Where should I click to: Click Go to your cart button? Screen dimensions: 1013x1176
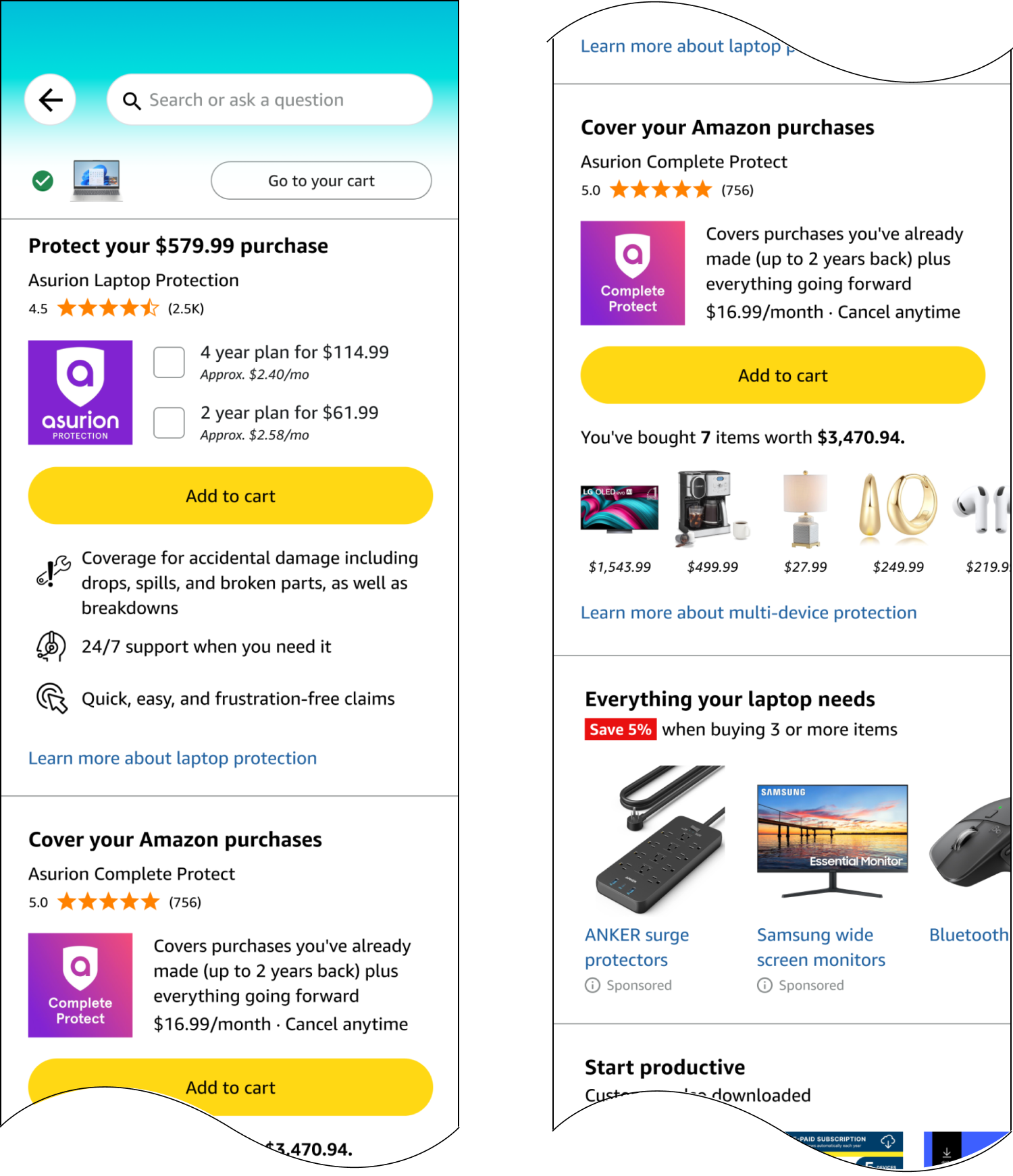tap(321, 181)
